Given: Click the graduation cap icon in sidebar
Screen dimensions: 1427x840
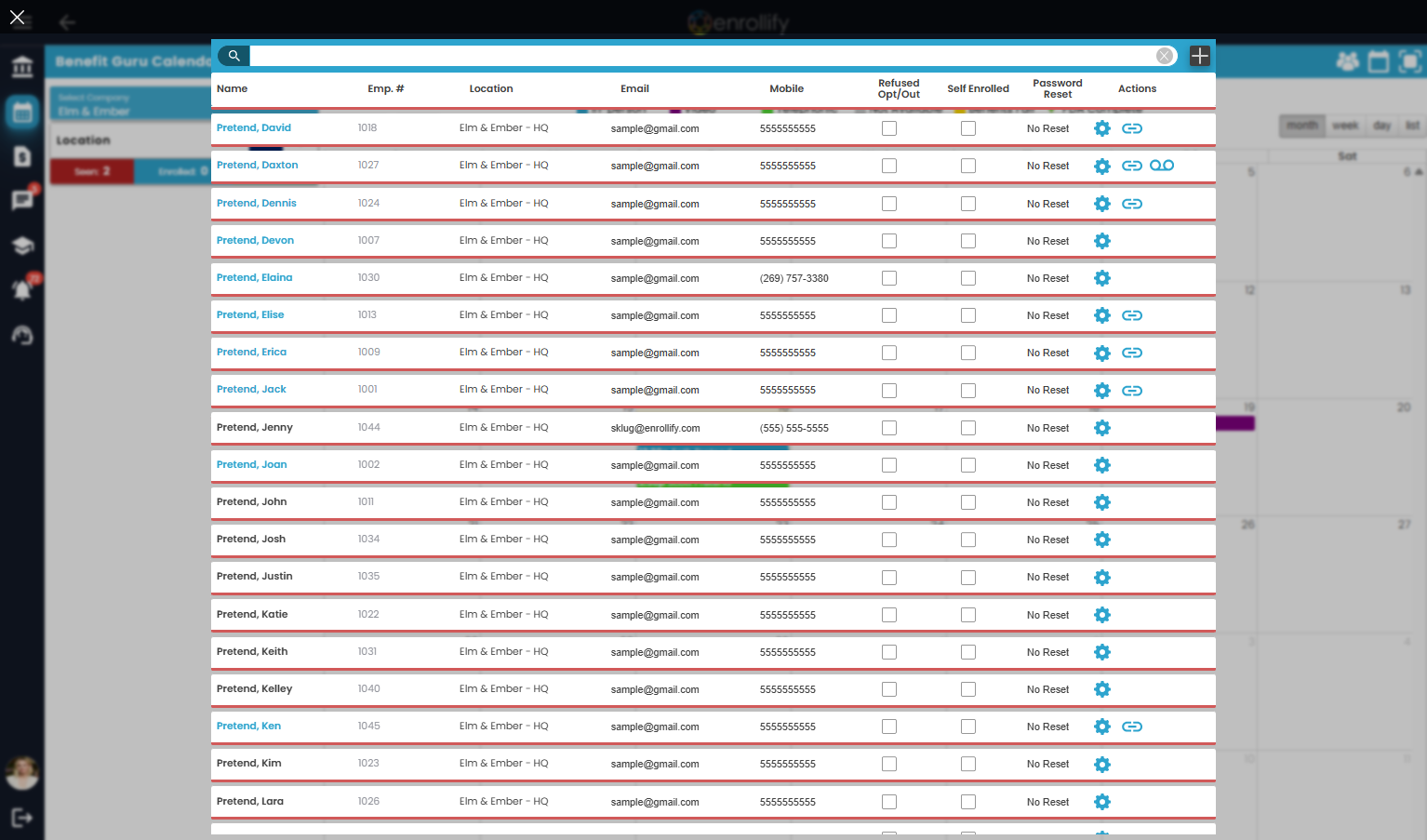Looking at the screenshot, I should coord(22,246).
